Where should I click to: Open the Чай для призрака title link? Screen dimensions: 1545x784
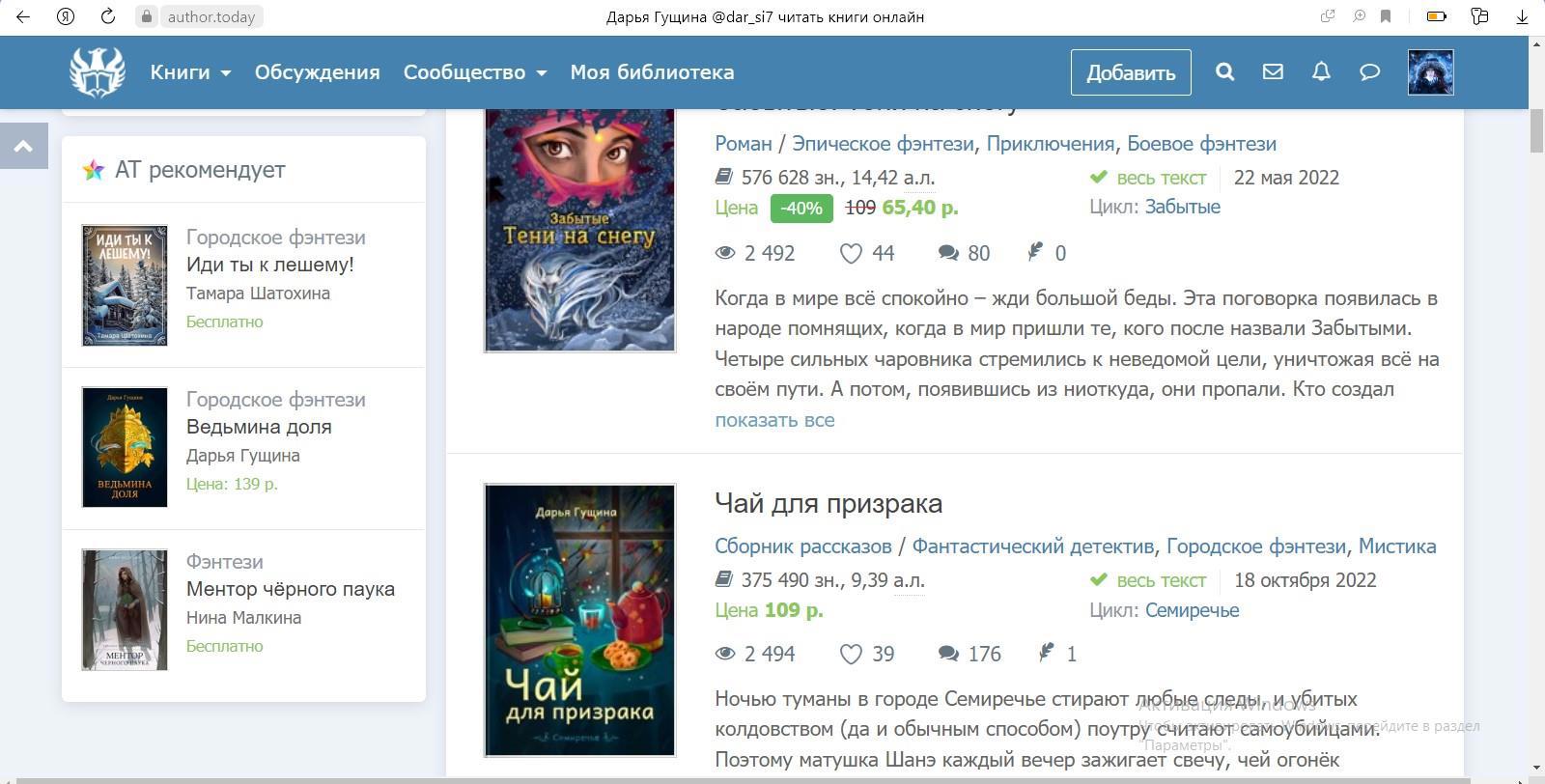[x=829, y=503]
